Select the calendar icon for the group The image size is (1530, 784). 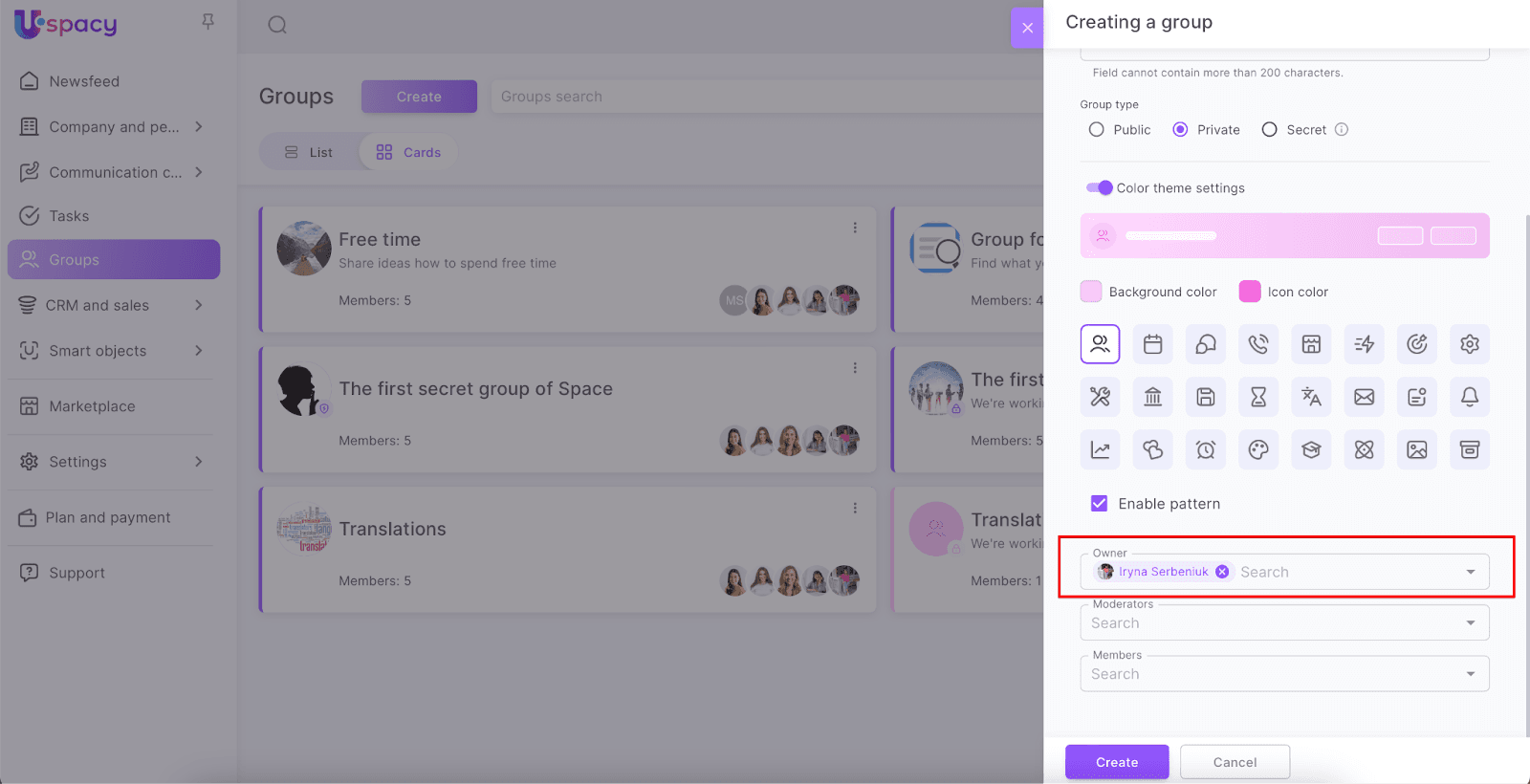click(1152, 344)
